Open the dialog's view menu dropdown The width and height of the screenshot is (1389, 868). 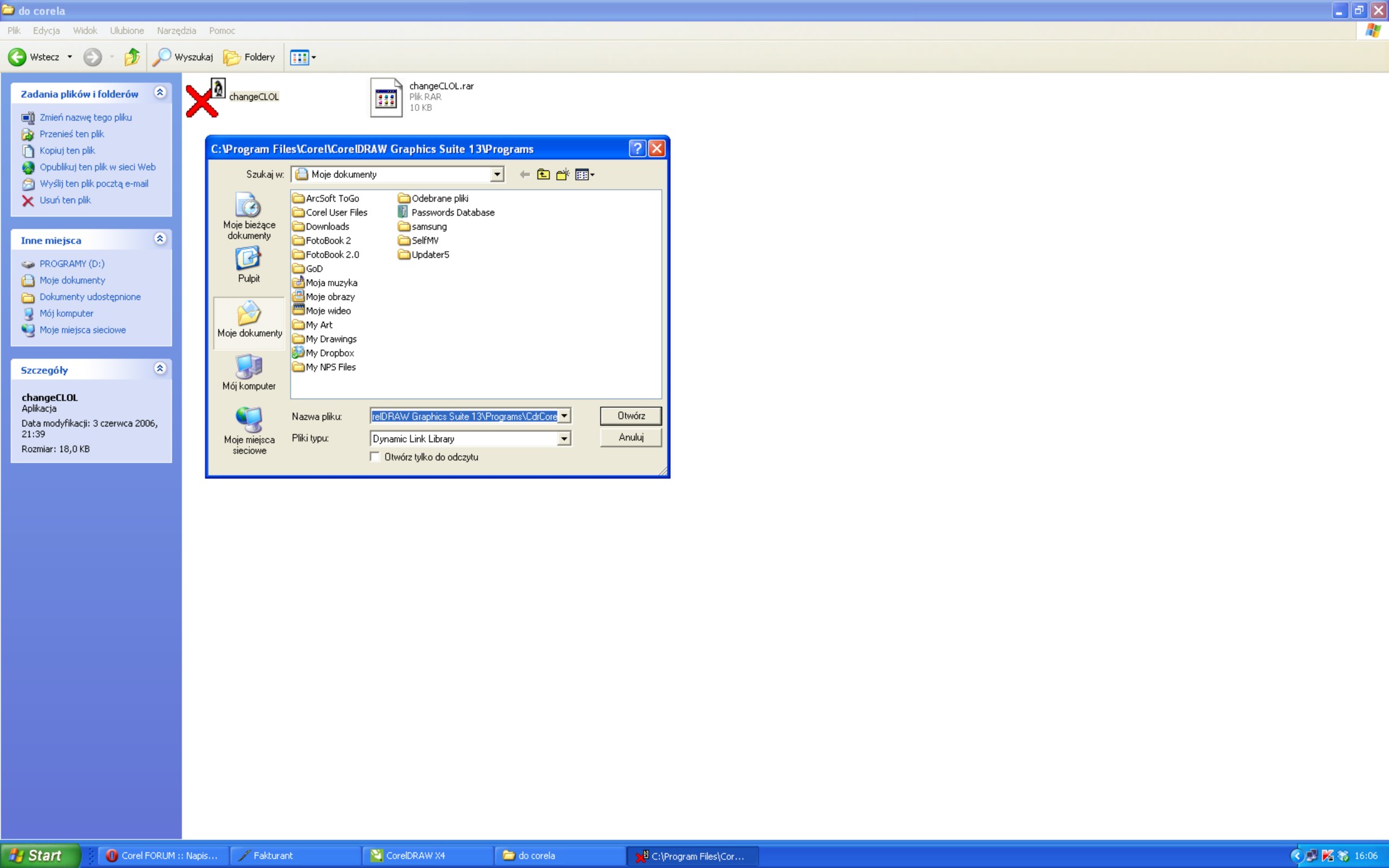point(585,175)
